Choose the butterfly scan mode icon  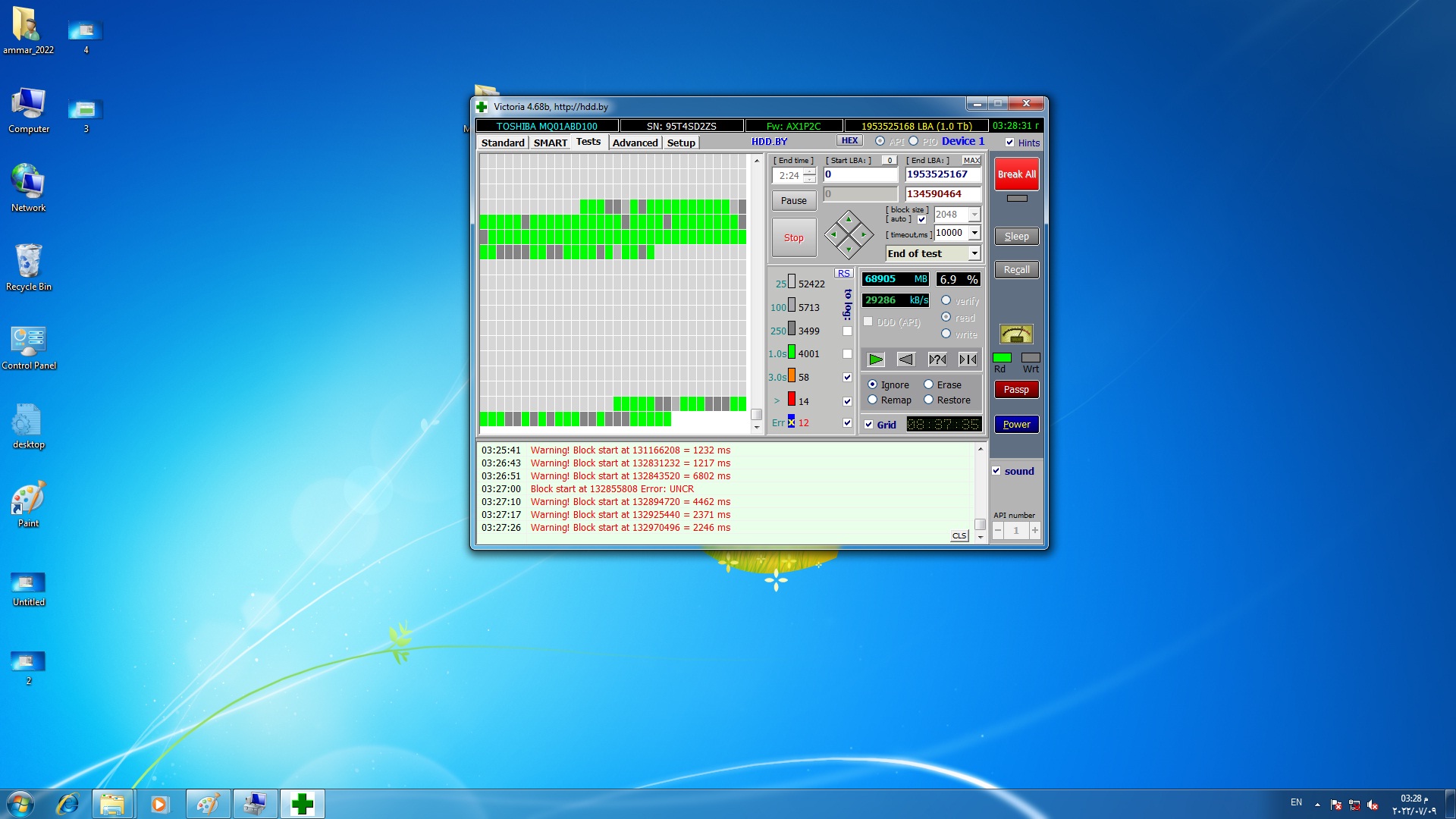coord(968,359)
